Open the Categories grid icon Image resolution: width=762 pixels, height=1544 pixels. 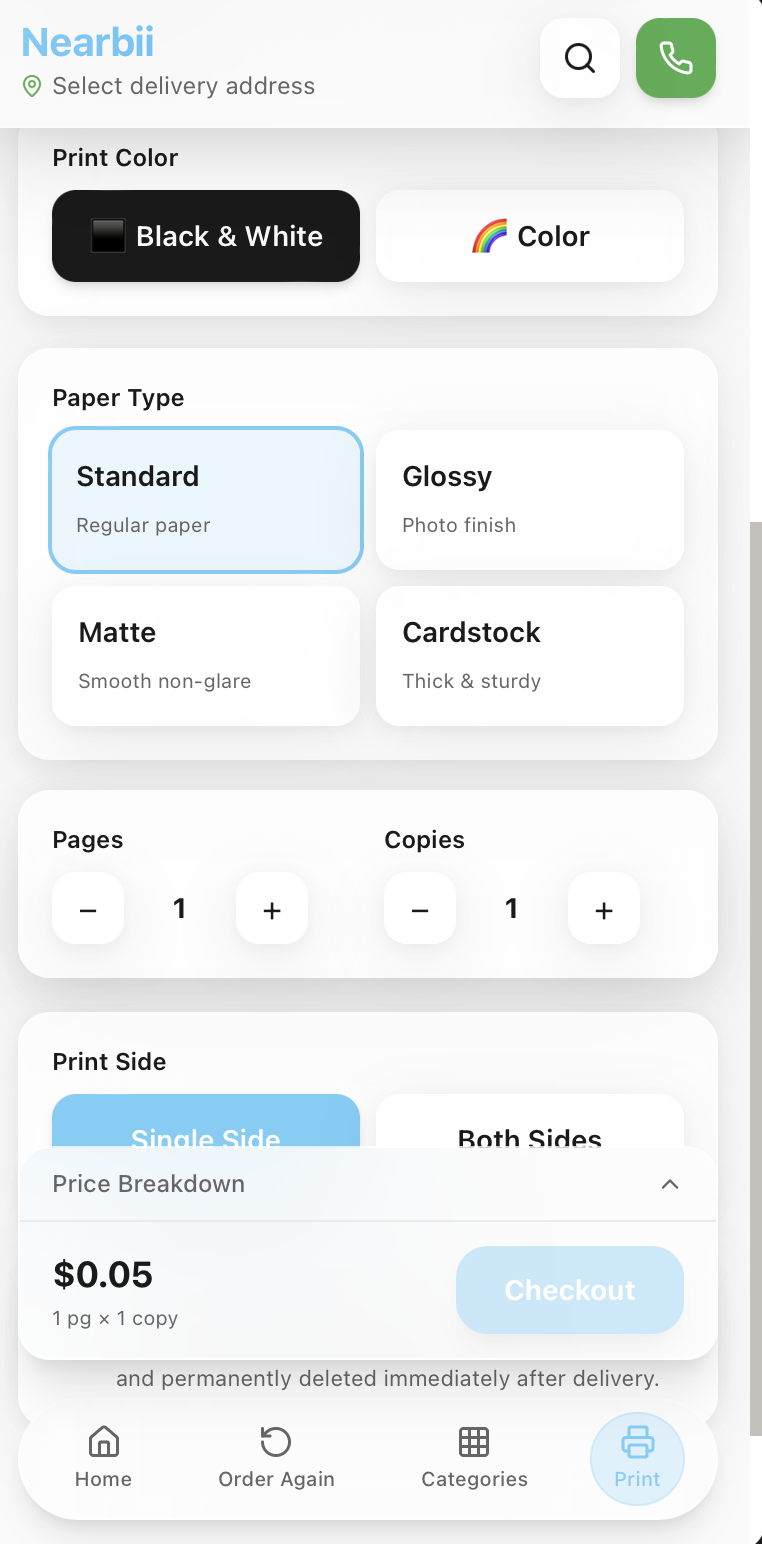point(473,1442)
